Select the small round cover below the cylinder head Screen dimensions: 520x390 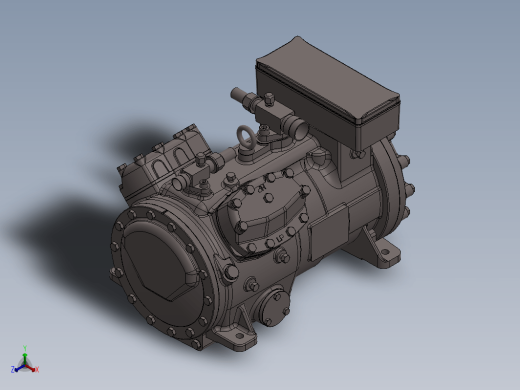pos(273,308)
